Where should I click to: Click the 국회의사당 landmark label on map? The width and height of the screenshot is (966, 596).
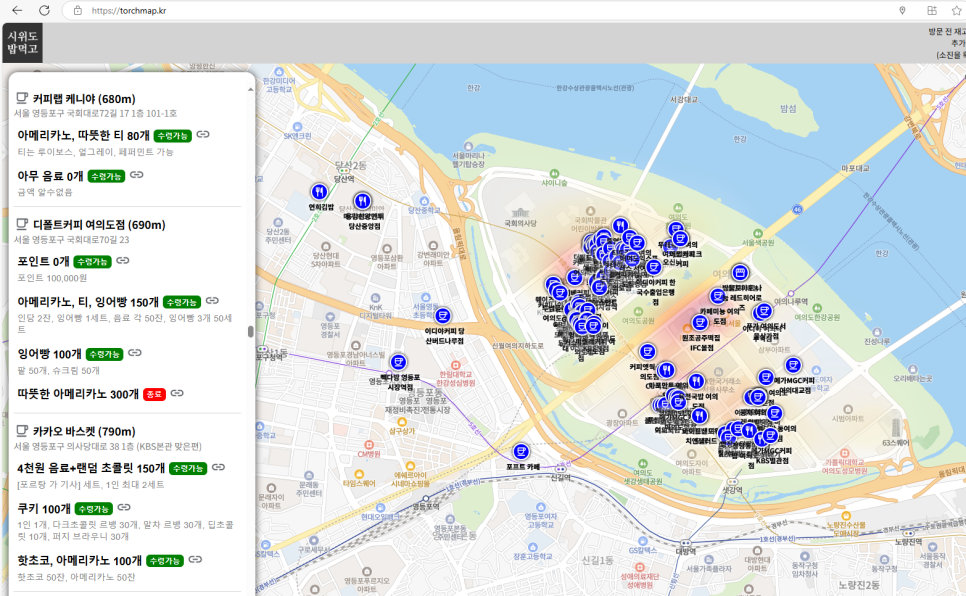click(x=521, y=223)
